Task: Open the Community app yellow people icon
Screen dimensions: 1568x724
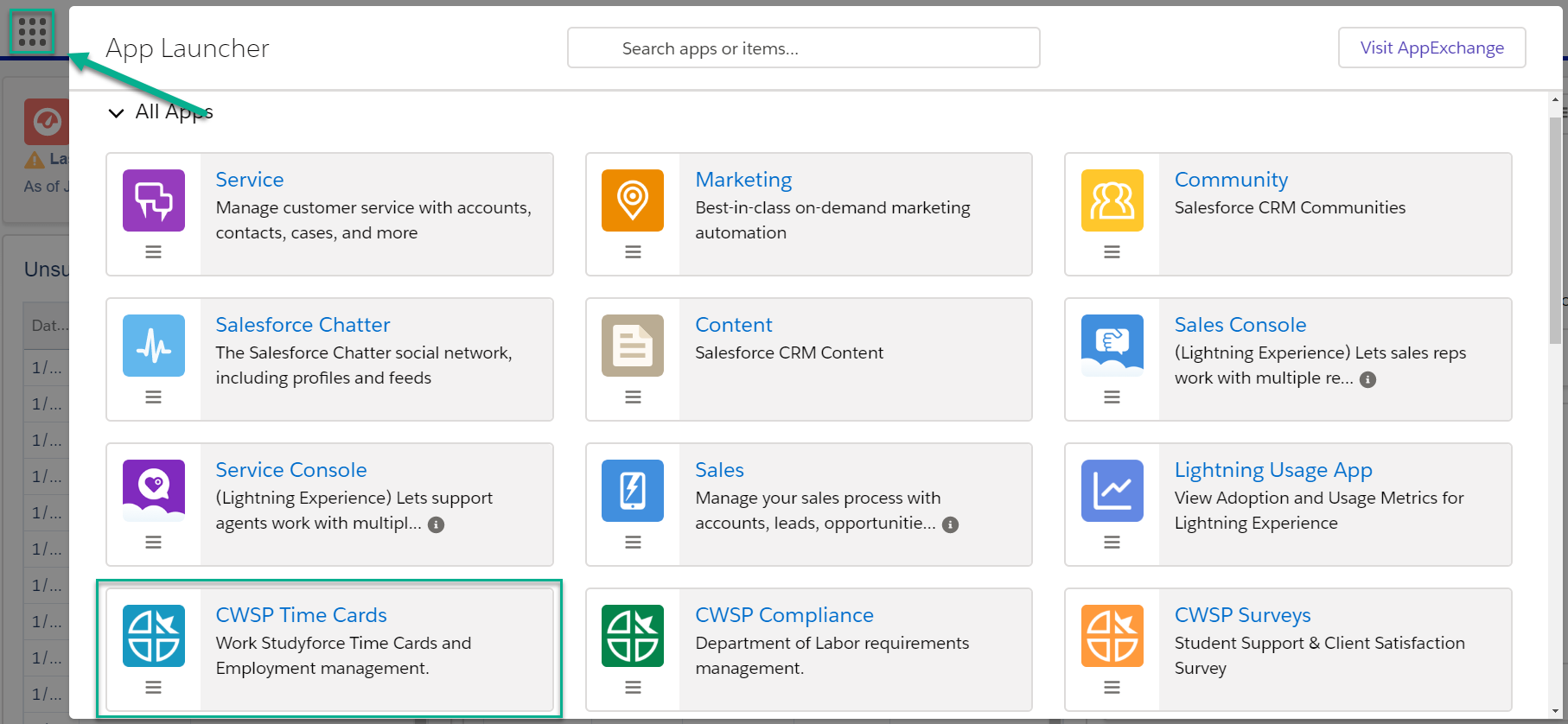Action: click(1112, 200)
